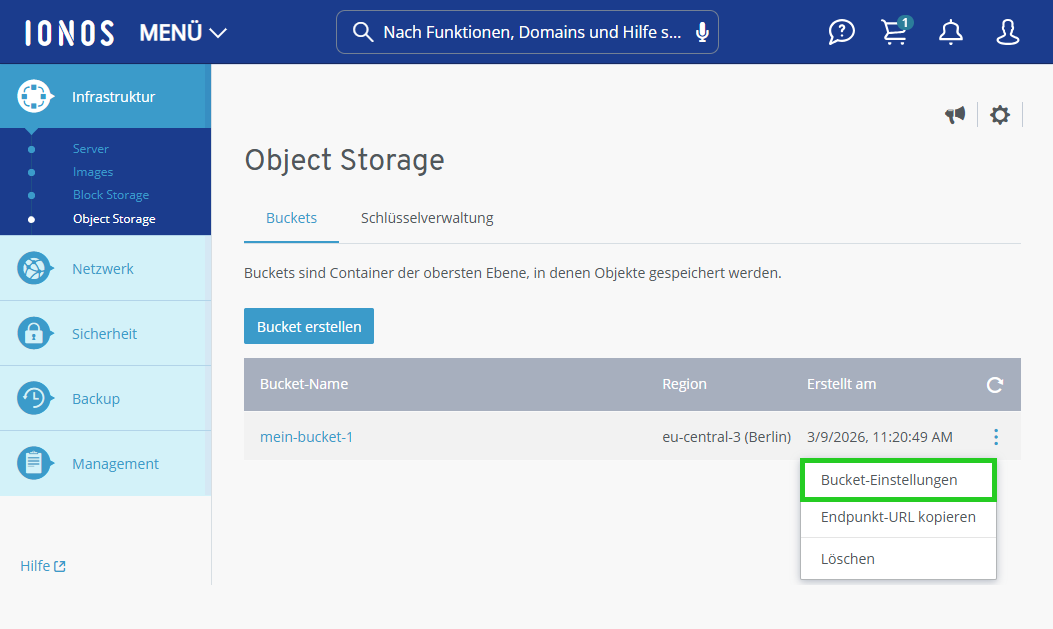Open the help chat bubble icon
1053x629 pixels.
tap(841, 31)
